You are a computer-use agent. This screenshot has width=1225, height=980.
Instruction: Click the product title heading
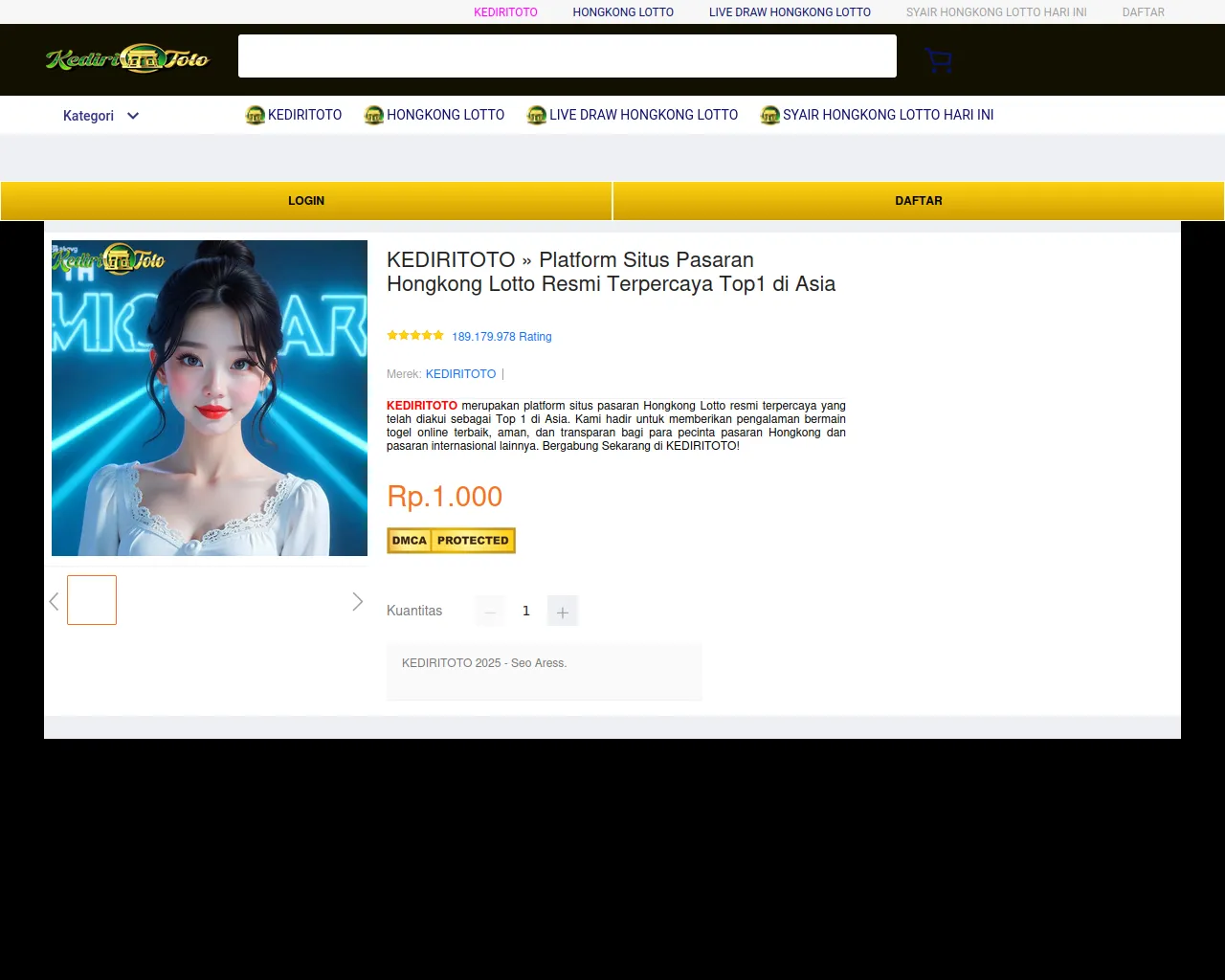pyautogui.click(x=611, y=272)
